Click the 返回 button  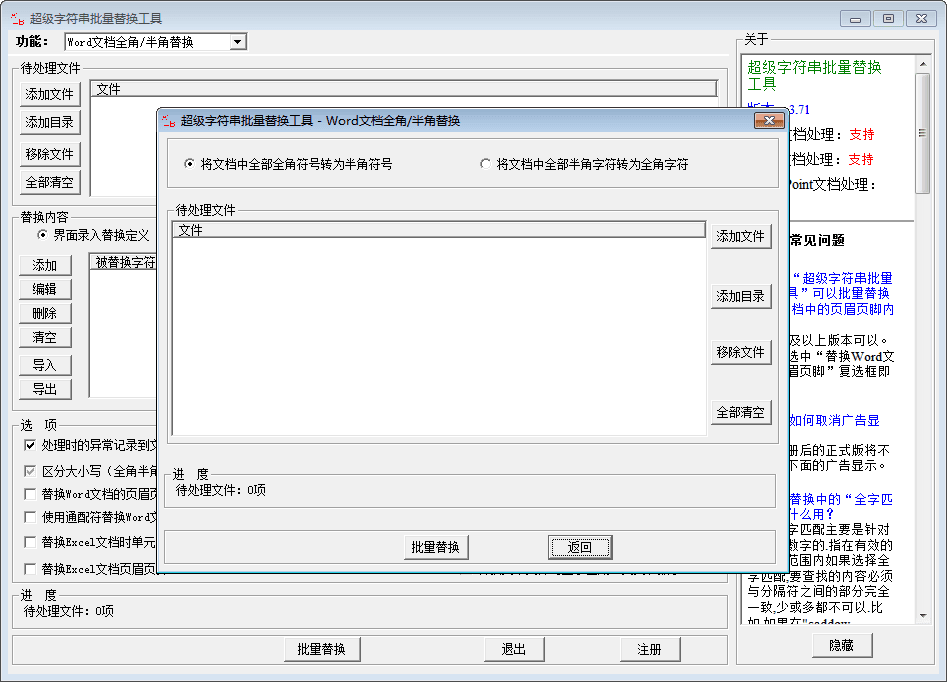[x=580, y=547]
